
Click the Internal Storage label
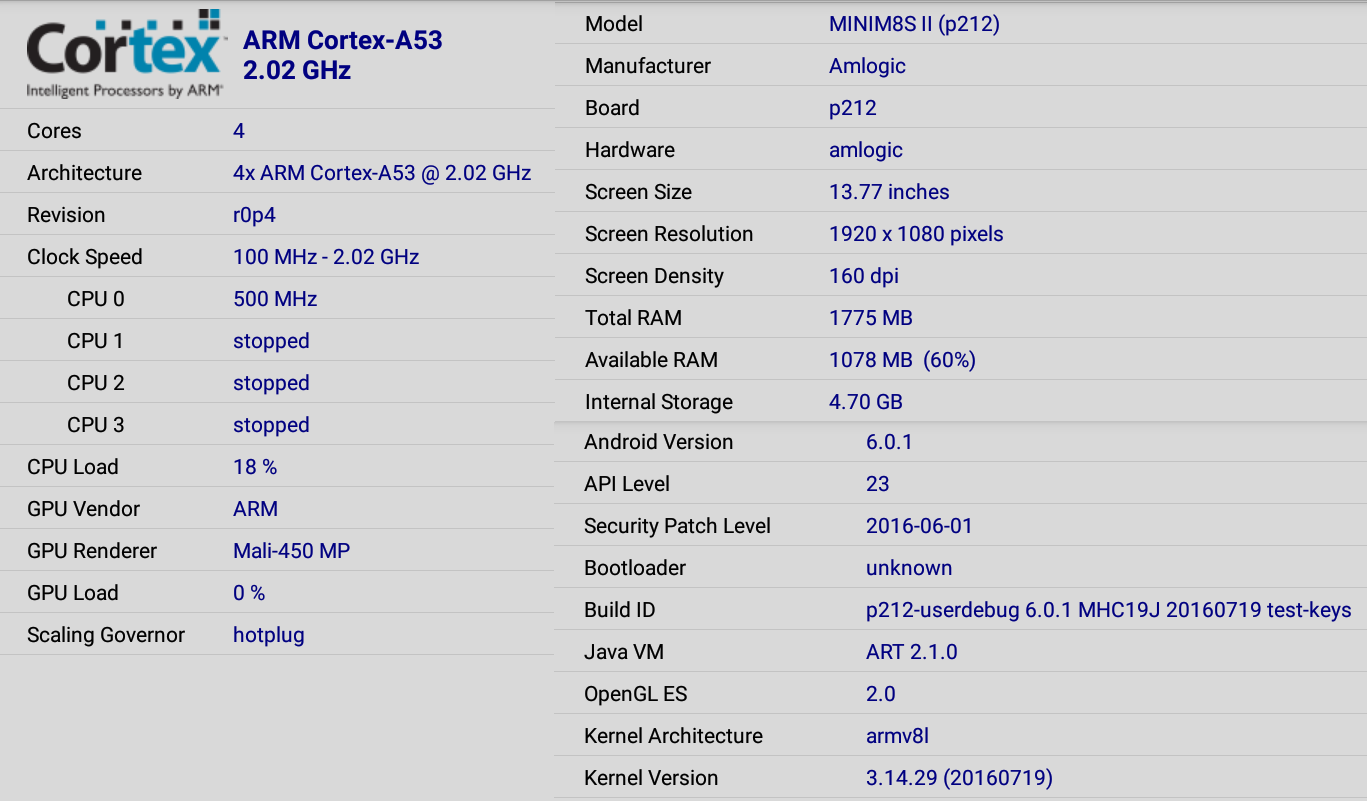click(x=659, y=402)
